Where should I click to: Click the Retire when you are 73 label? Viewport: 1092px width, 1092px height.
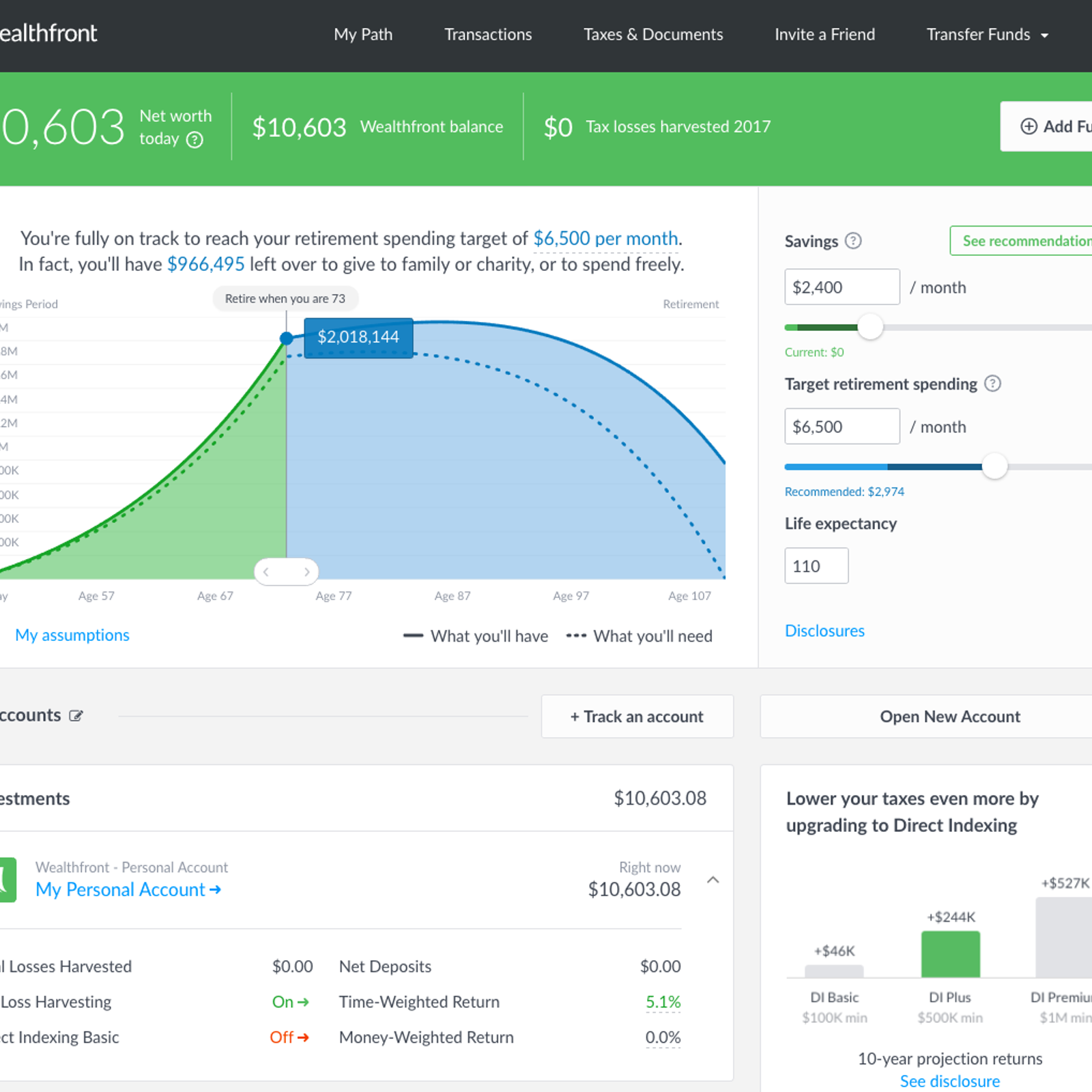point(285,299)
